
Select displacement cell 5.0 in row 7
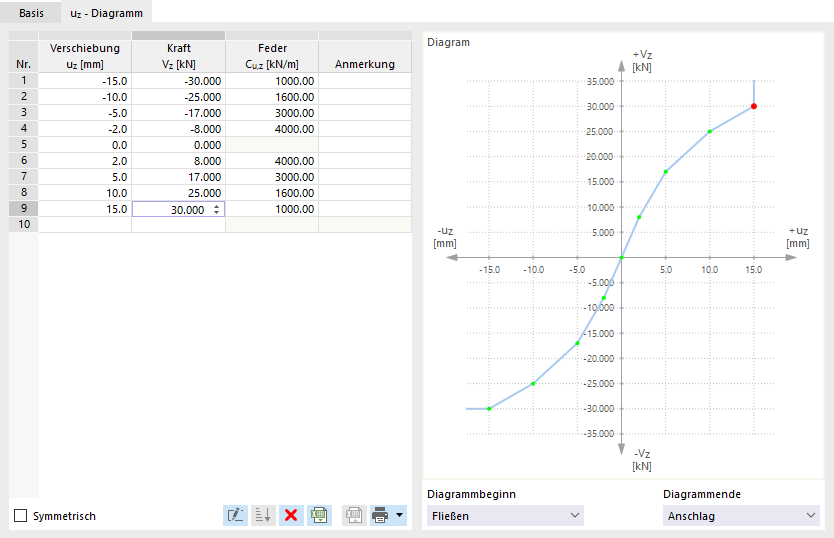tap(85, 177)
